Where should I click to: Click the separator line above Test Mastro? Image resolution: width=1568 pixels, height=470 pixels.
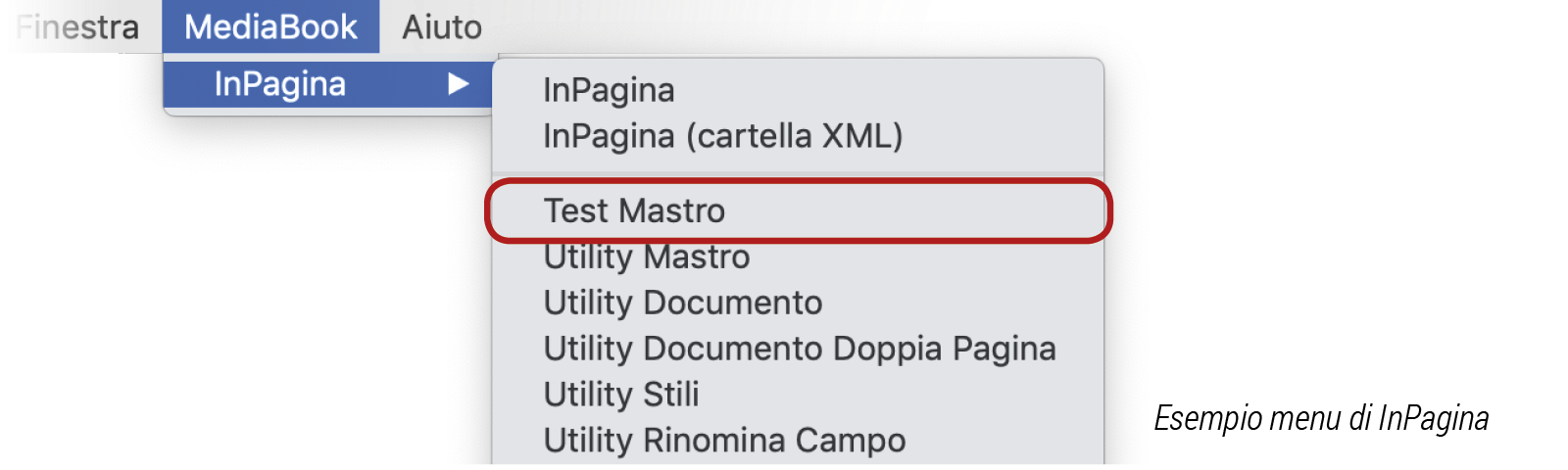point(798,174)
